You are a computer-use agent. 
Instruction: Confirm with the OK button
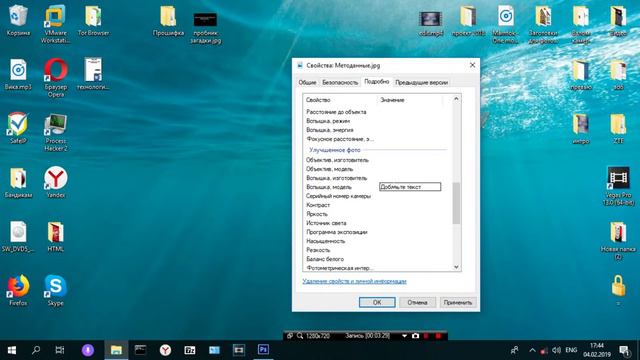click(377, 302)
